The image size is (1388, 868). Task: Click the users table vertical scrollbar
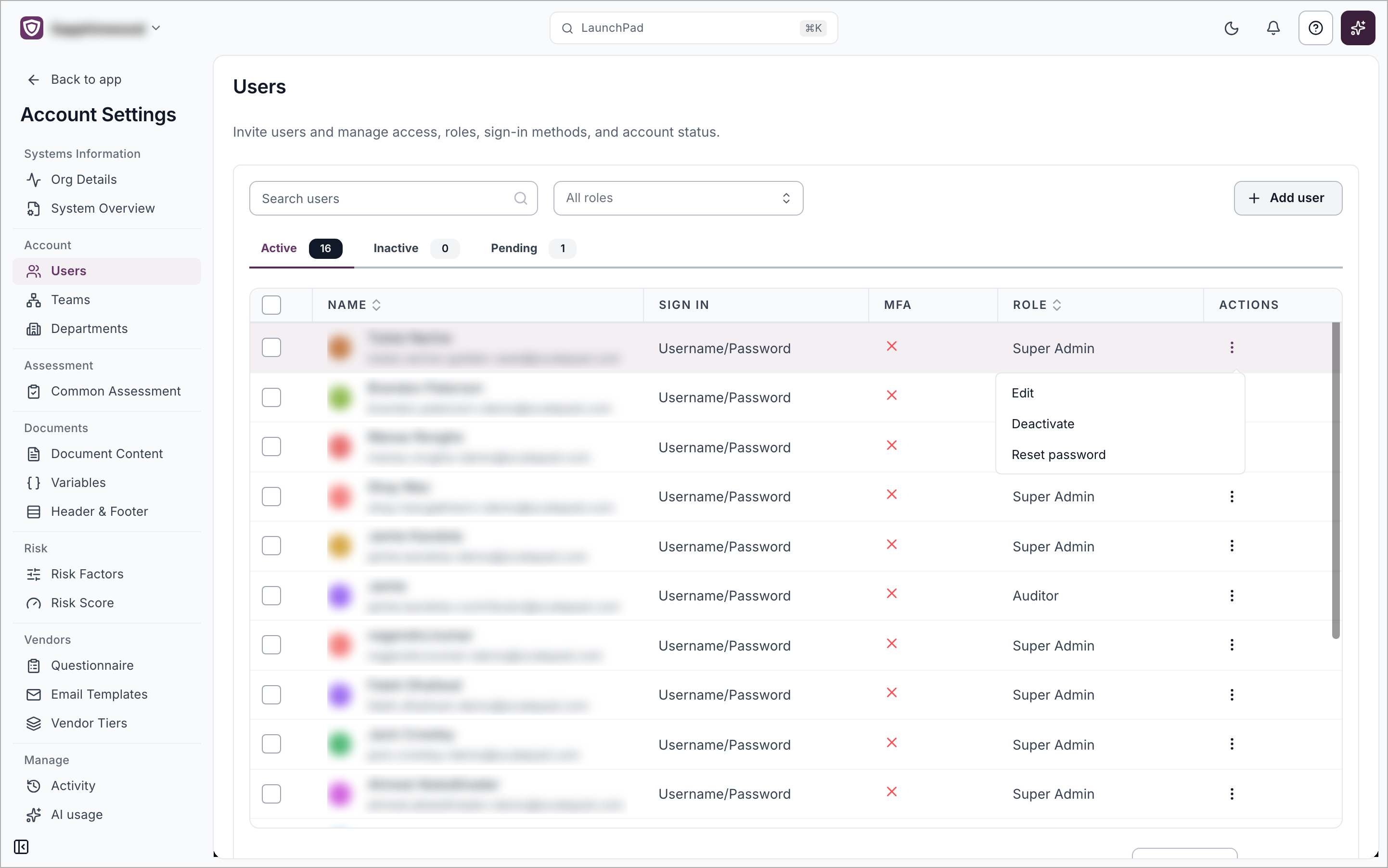pos(1335,480)
